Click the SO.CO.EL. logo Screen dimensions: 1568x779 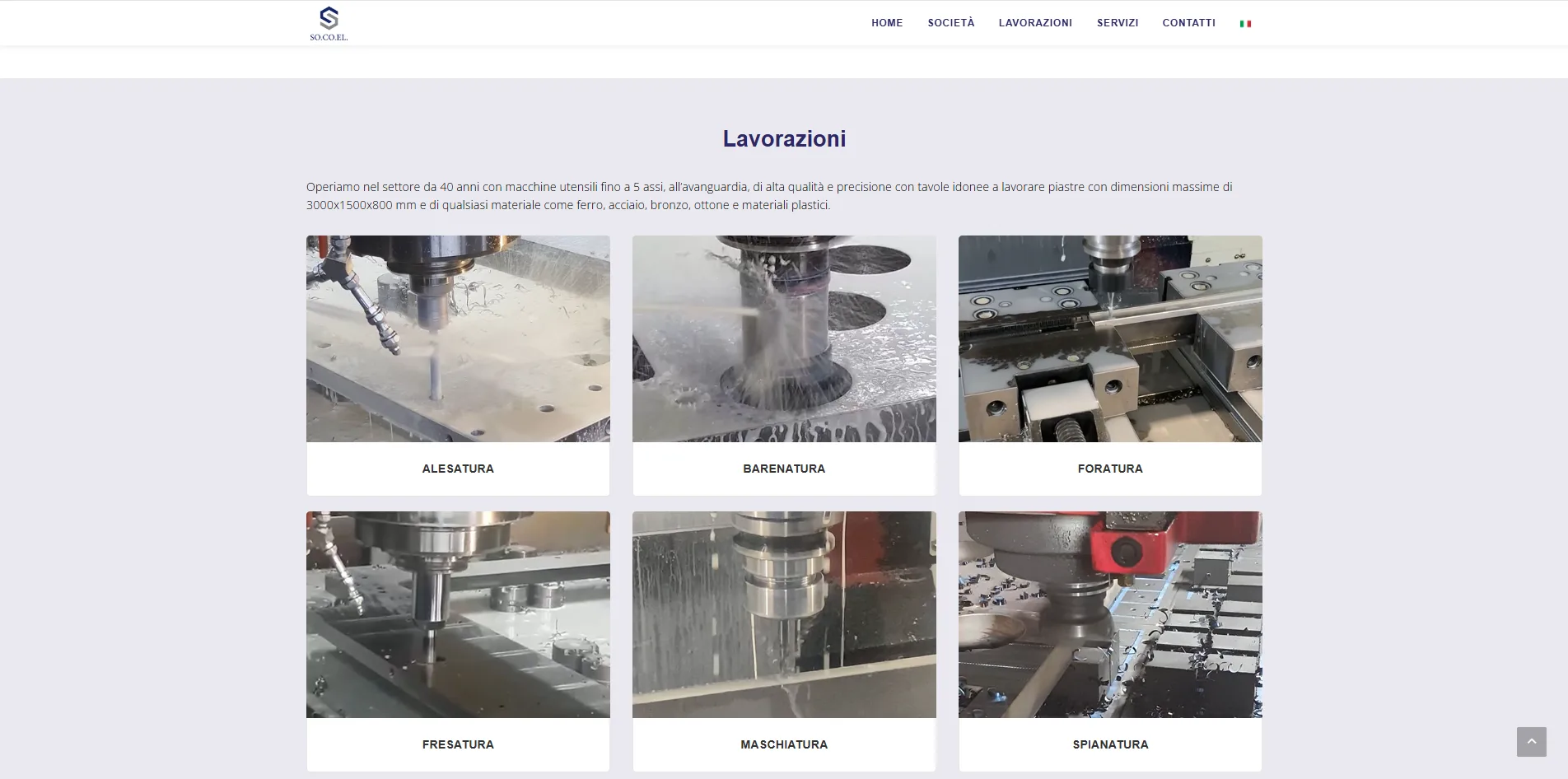[329, 23]
